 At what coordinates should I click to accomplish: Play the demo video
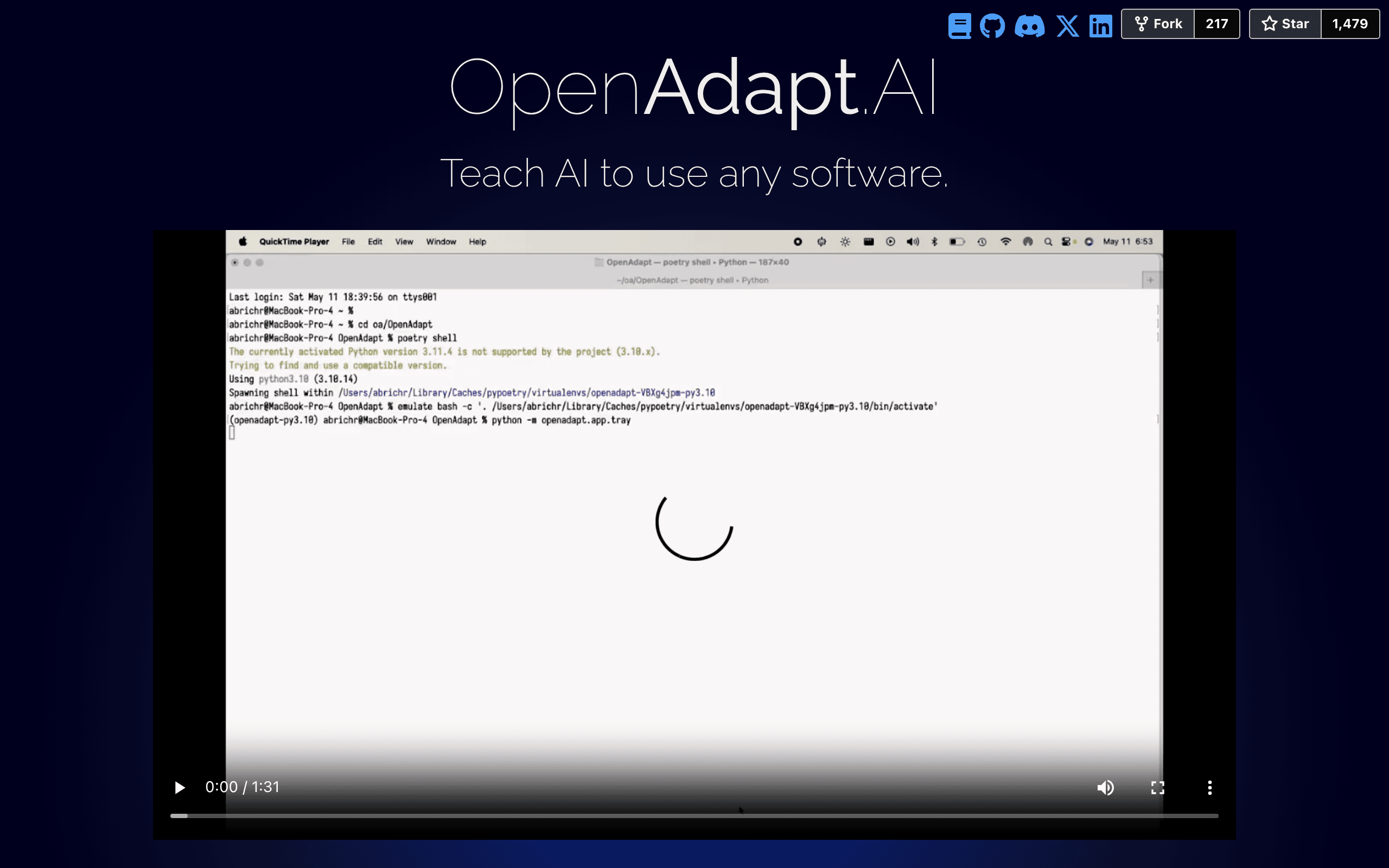179,788
